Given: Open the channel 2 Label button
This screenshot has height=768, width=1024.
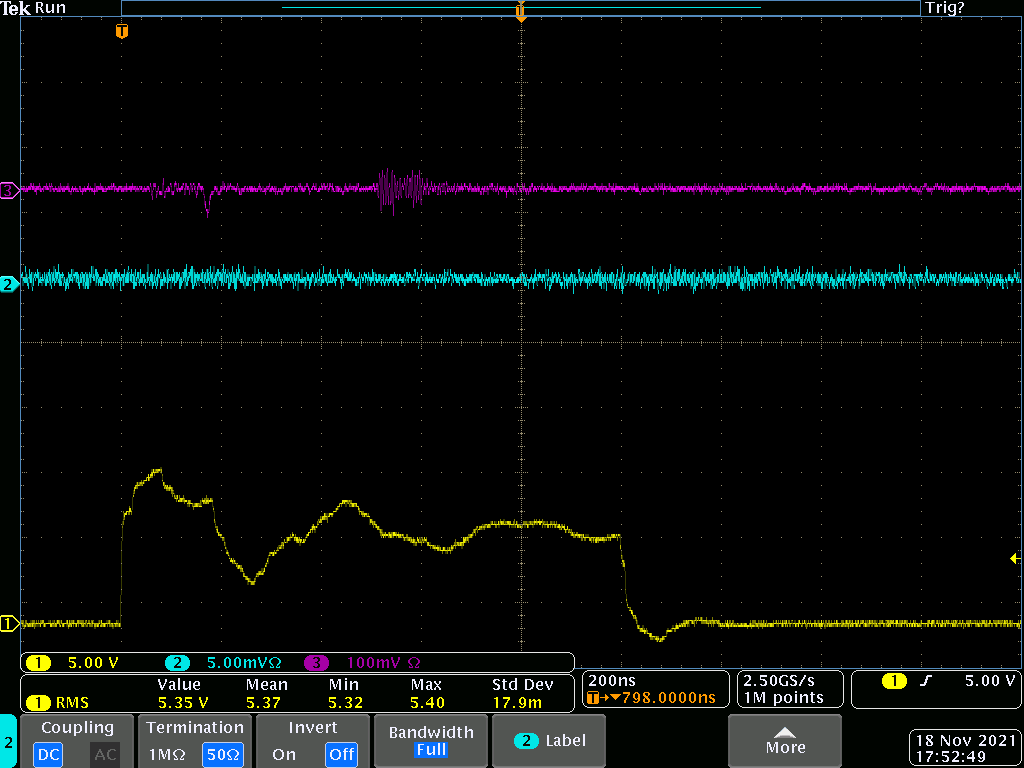Looking at the screenshot, I should point(549,741).
